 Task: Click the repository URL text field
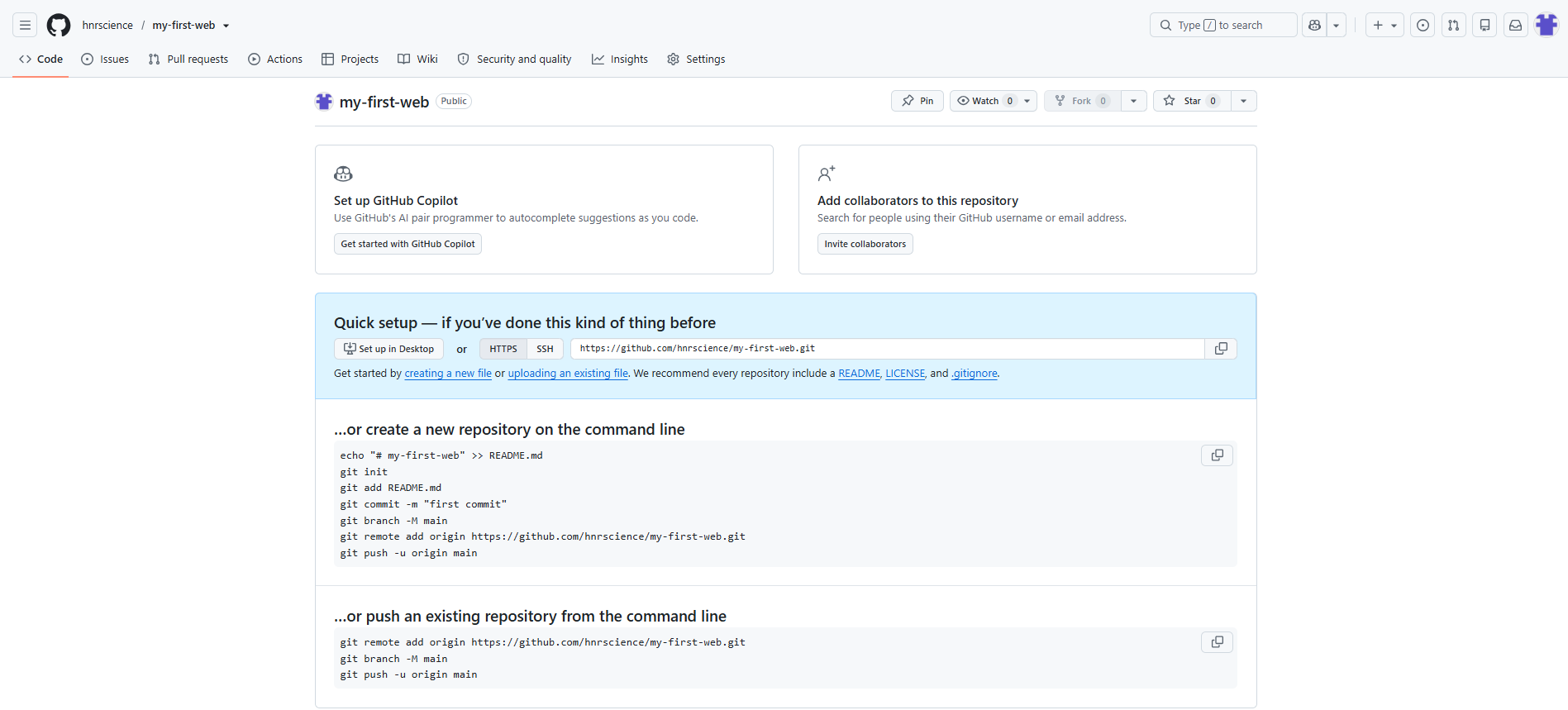(x=887, y=349)
